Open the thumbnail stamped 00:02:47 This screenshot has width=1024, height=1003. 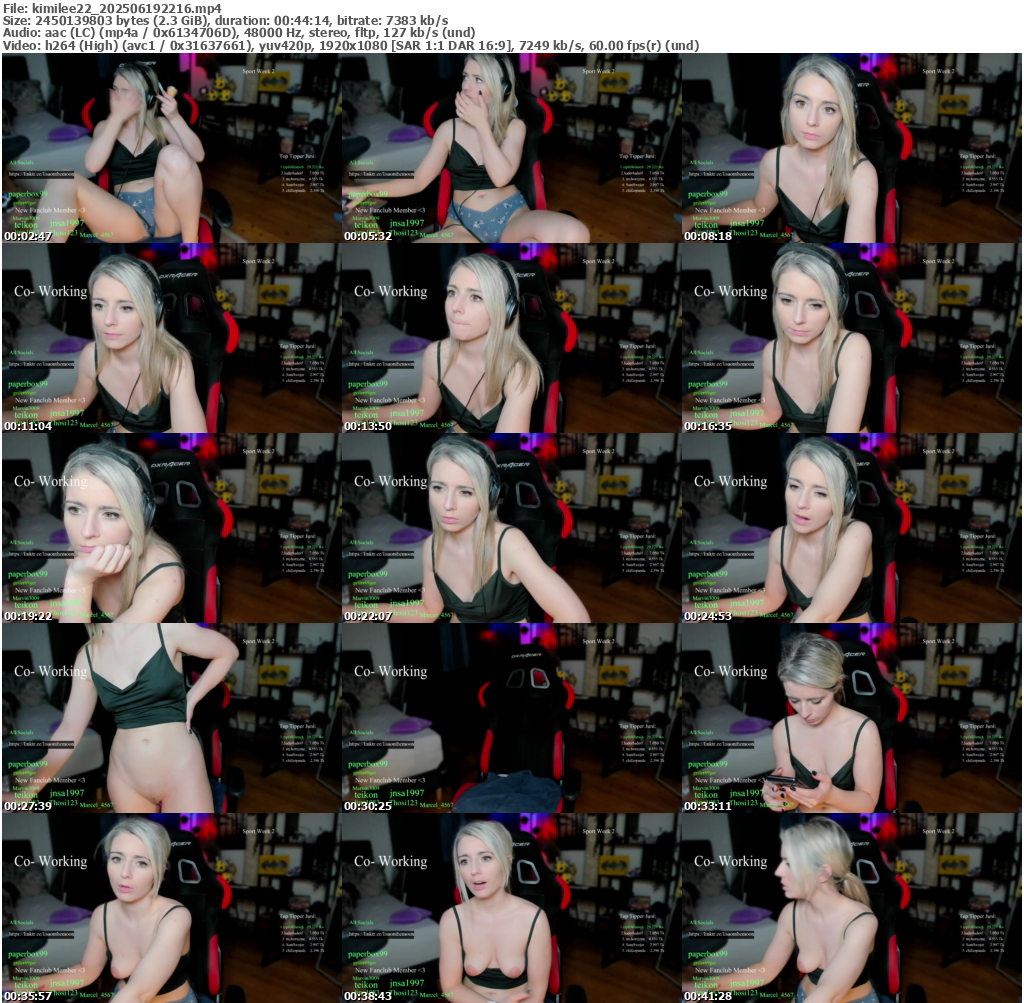pyautogui.click(x=172, y=148)
